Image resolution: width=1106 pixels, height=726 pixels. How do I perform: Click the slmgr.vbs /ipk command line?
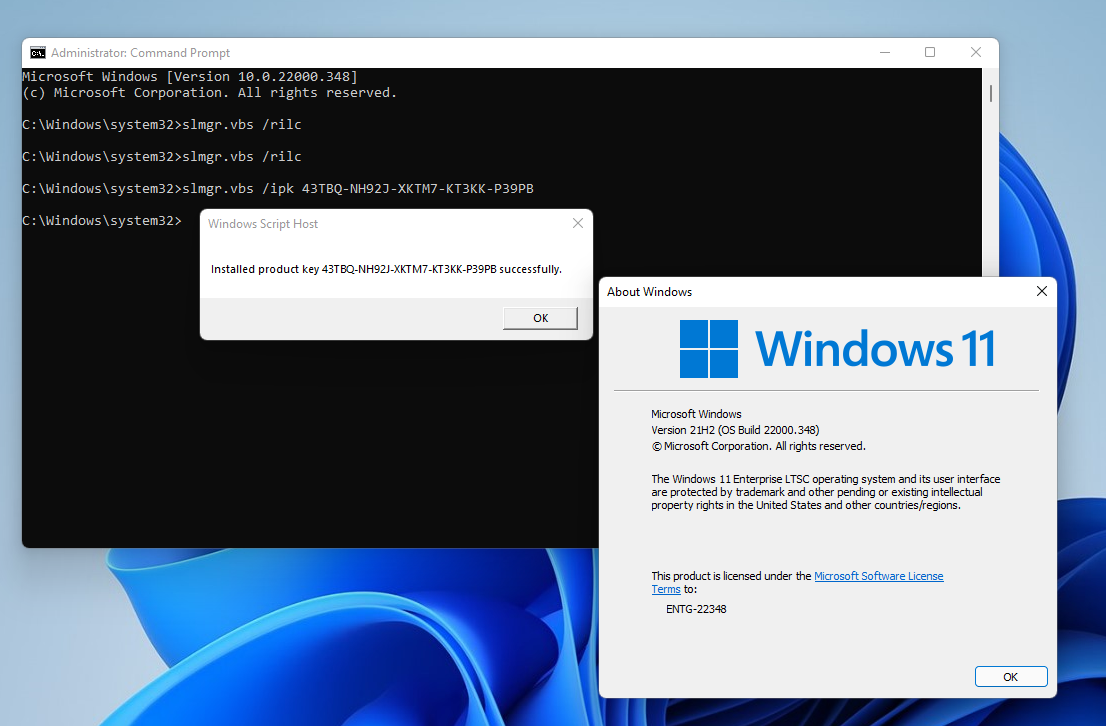pos(278,188)
